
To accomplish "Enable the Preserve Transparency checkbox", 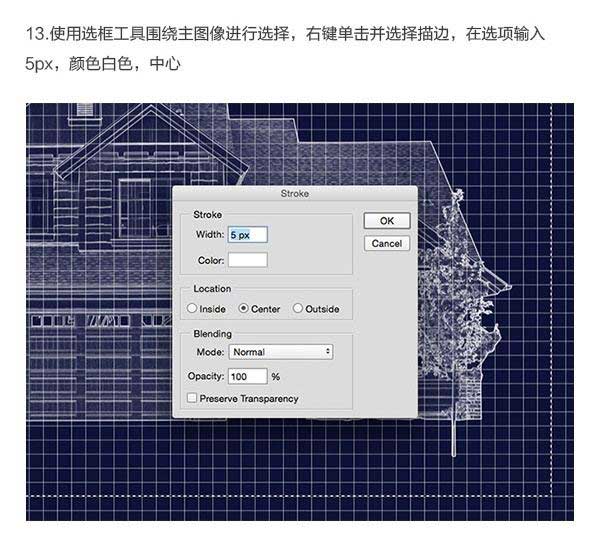I will [x=192, y=398].
